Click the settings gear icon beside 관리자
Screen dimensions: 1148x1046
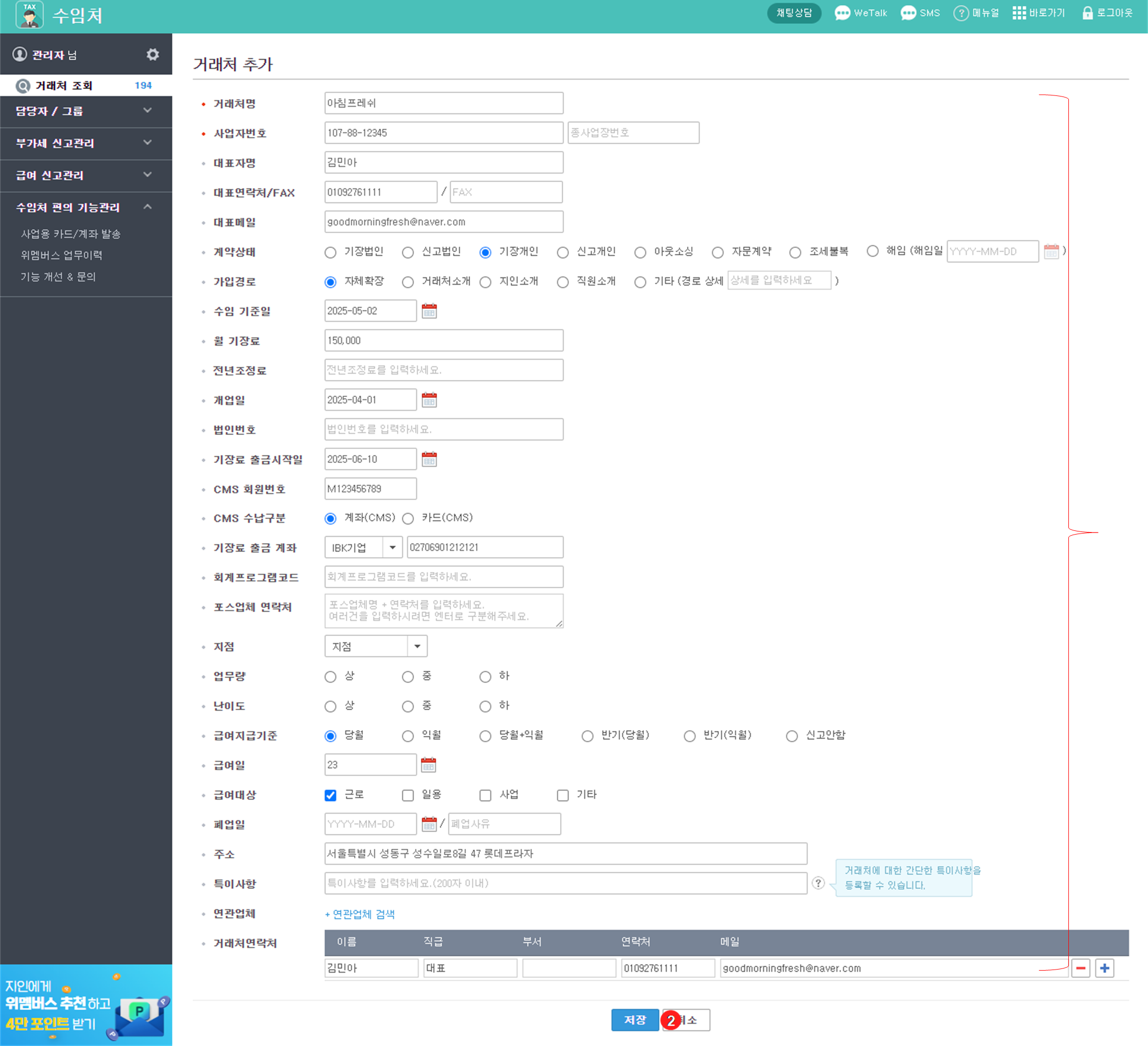[152, 55]
